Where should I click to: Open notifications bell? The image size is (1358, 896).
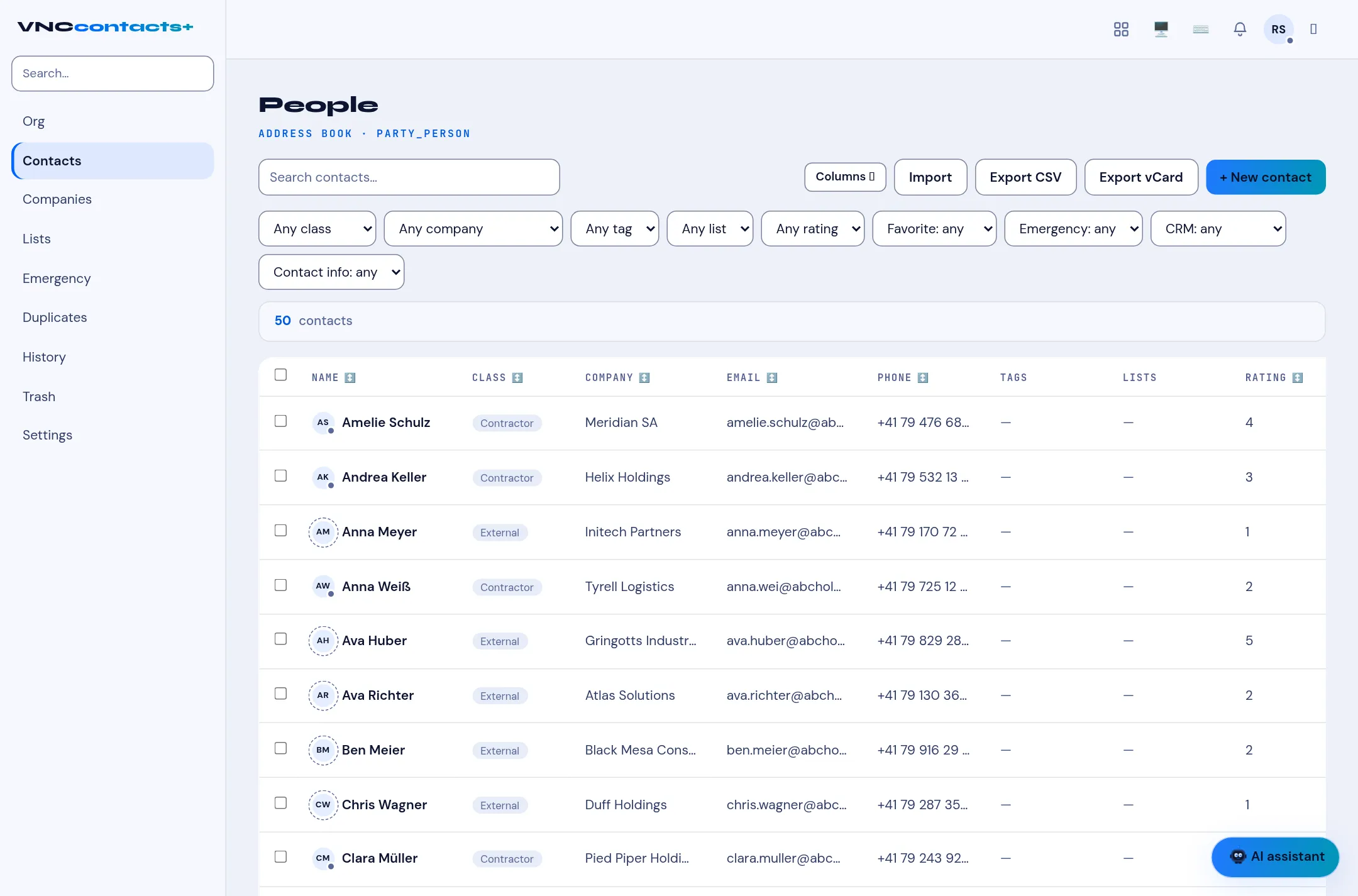[x=1240, y=29]
